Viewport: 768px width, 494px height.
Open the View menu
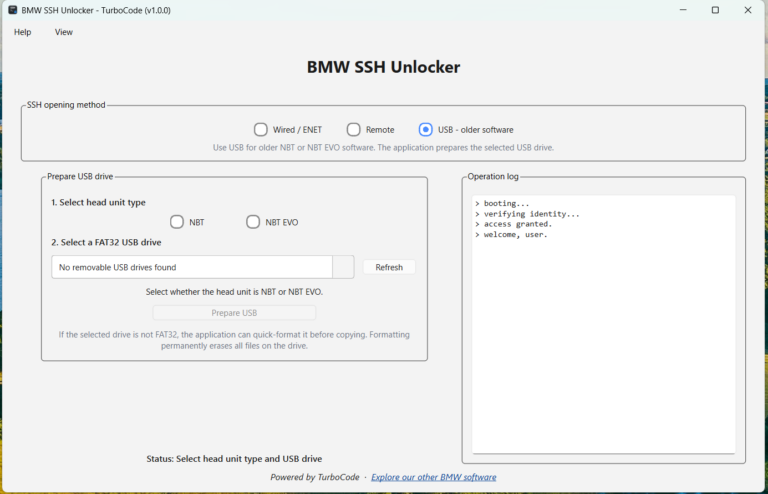coord(64,32)
